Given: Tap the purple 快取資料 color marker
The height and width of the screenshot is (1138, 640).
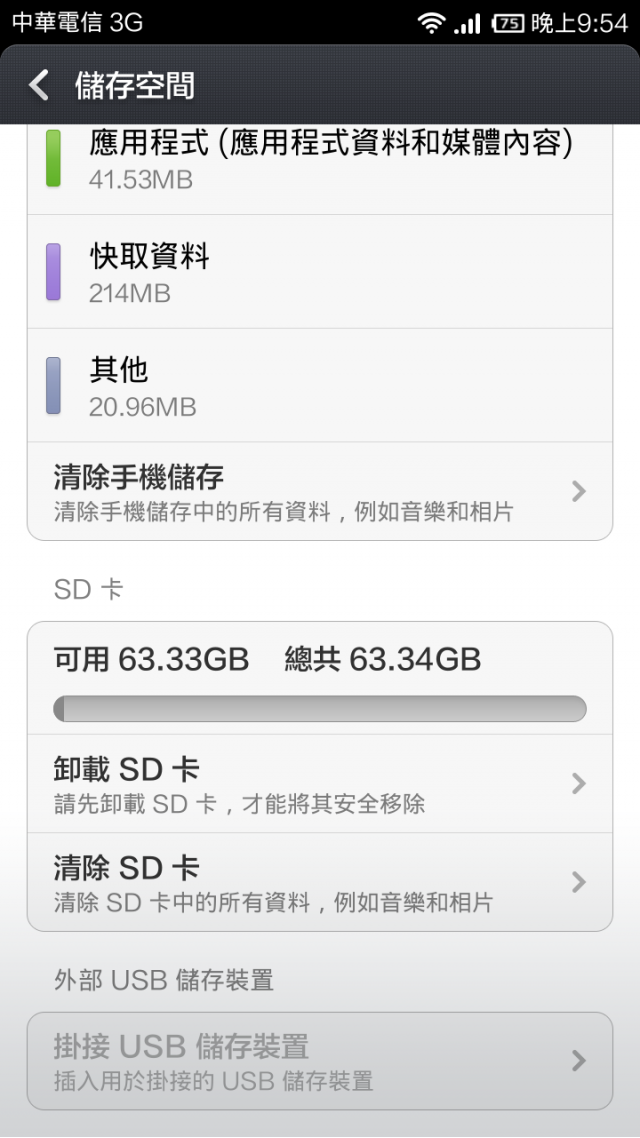Looking at the screenshot, I should 53,271.
